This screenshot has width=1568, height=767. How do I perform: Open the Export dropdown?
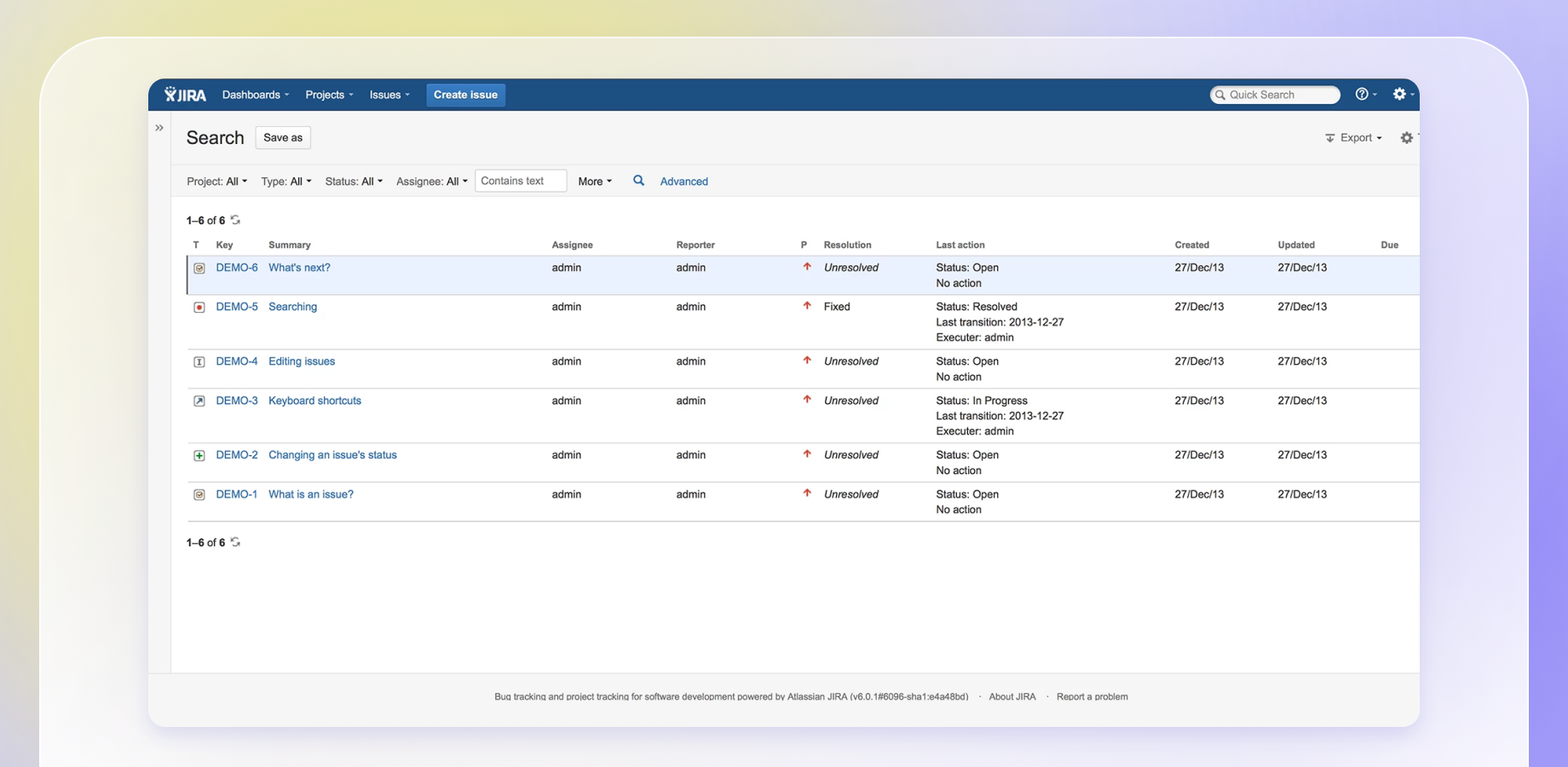[x=1353, y=137]
